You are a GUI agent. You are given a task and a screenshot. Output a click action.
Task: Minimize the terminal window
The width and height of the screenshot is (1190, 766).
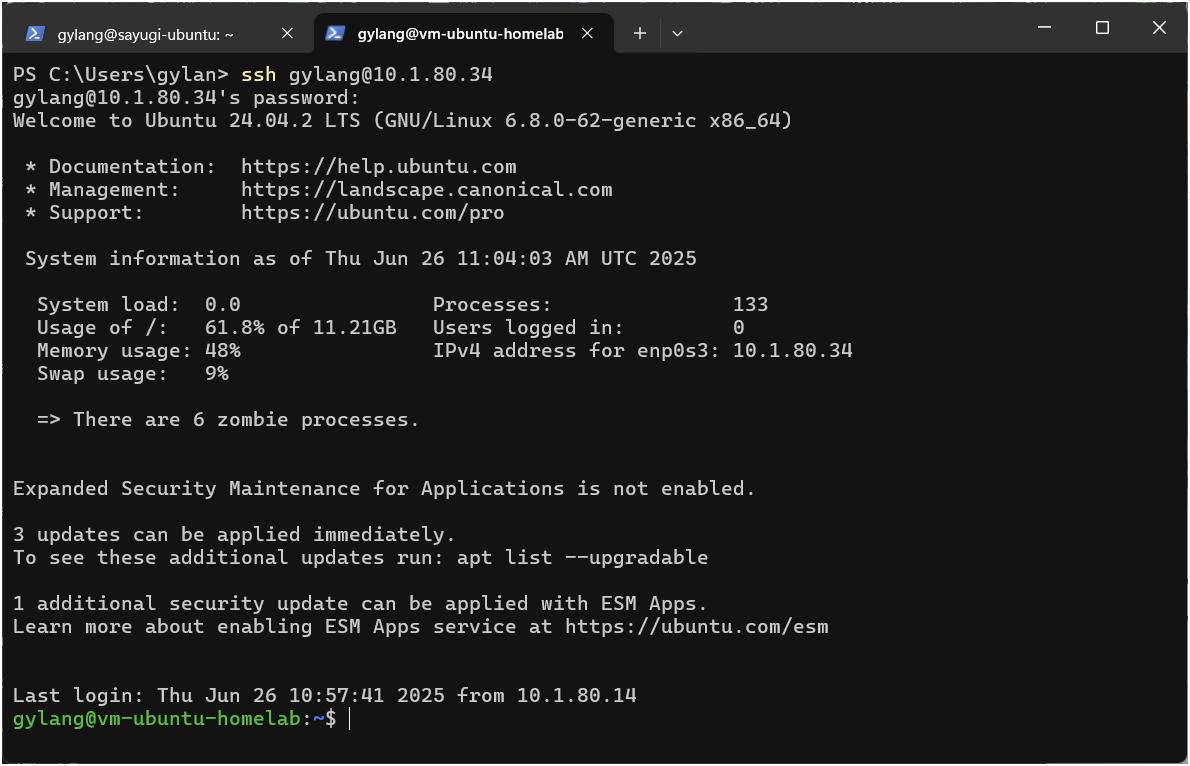tap(1044, 28)
